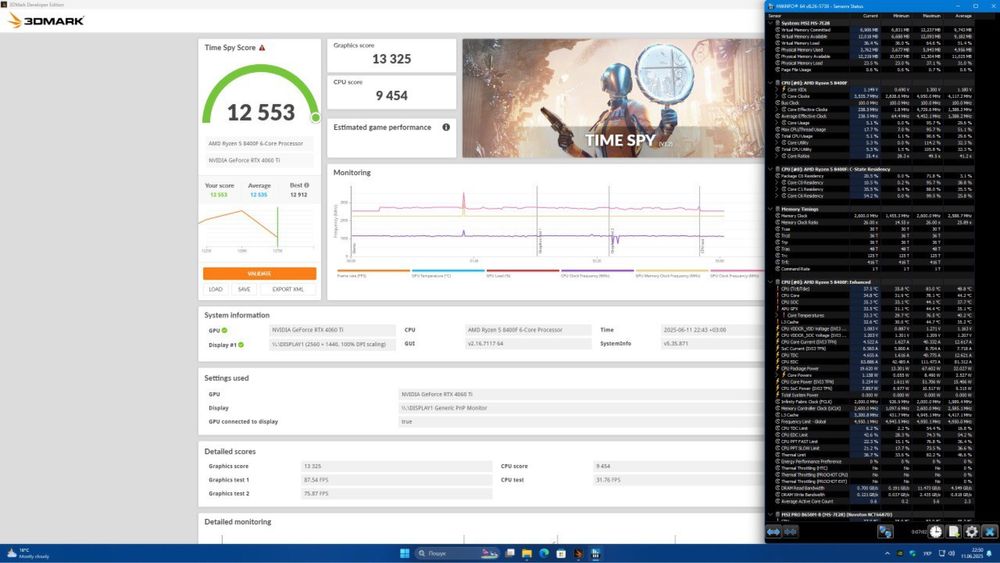Click the EXPORT XML button
This screenshot has height=563, width=1000.
click(x=288, y=289)
